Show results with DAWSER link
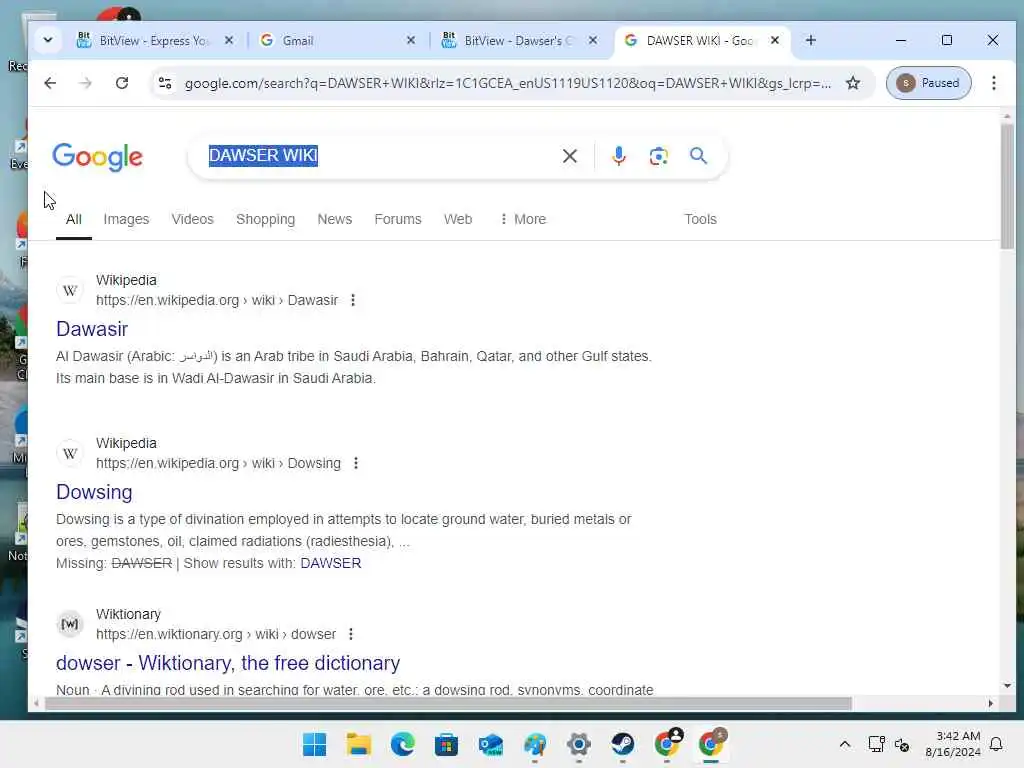Image resolution: width=1024 pixels, height=768 pixels. tap(330, 563)
